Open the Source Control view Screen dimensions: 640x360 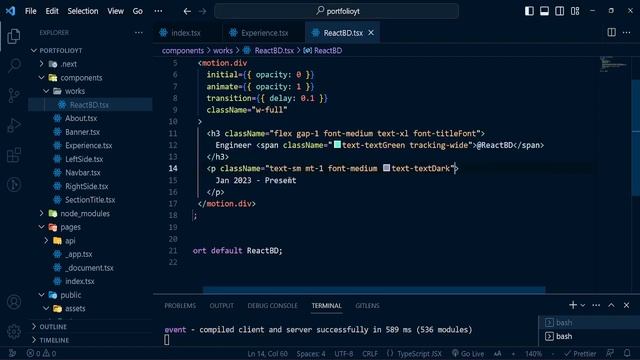(x=13, y=95)
